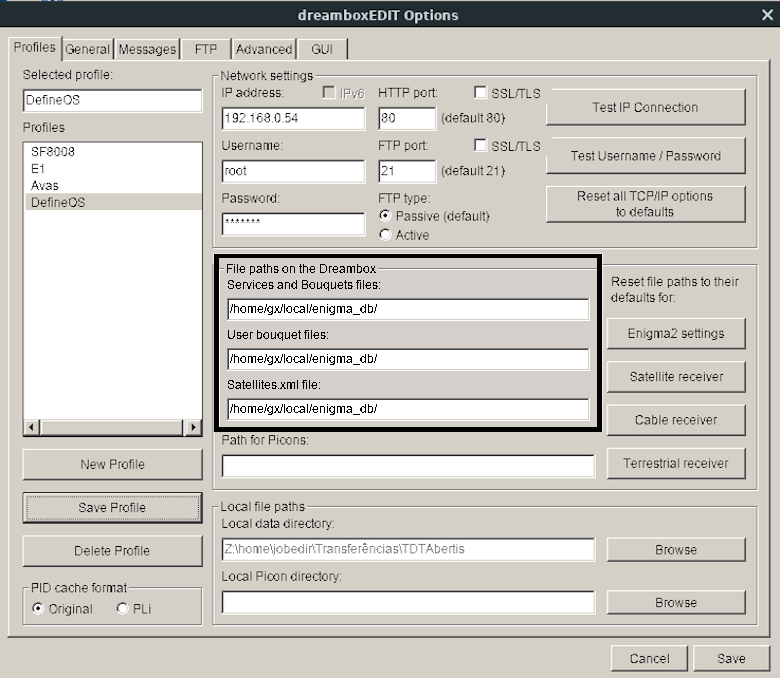Screen dimensions: 780x678
Task: Click the Local Picon directory field
Action: coord(408,602)
